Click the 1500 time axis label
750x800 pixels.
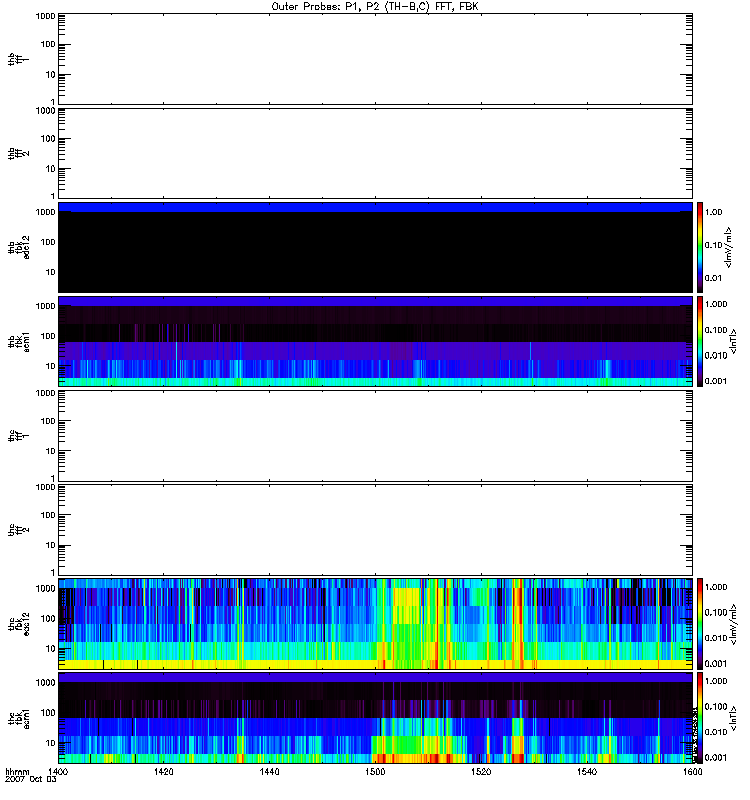[375, 773]
